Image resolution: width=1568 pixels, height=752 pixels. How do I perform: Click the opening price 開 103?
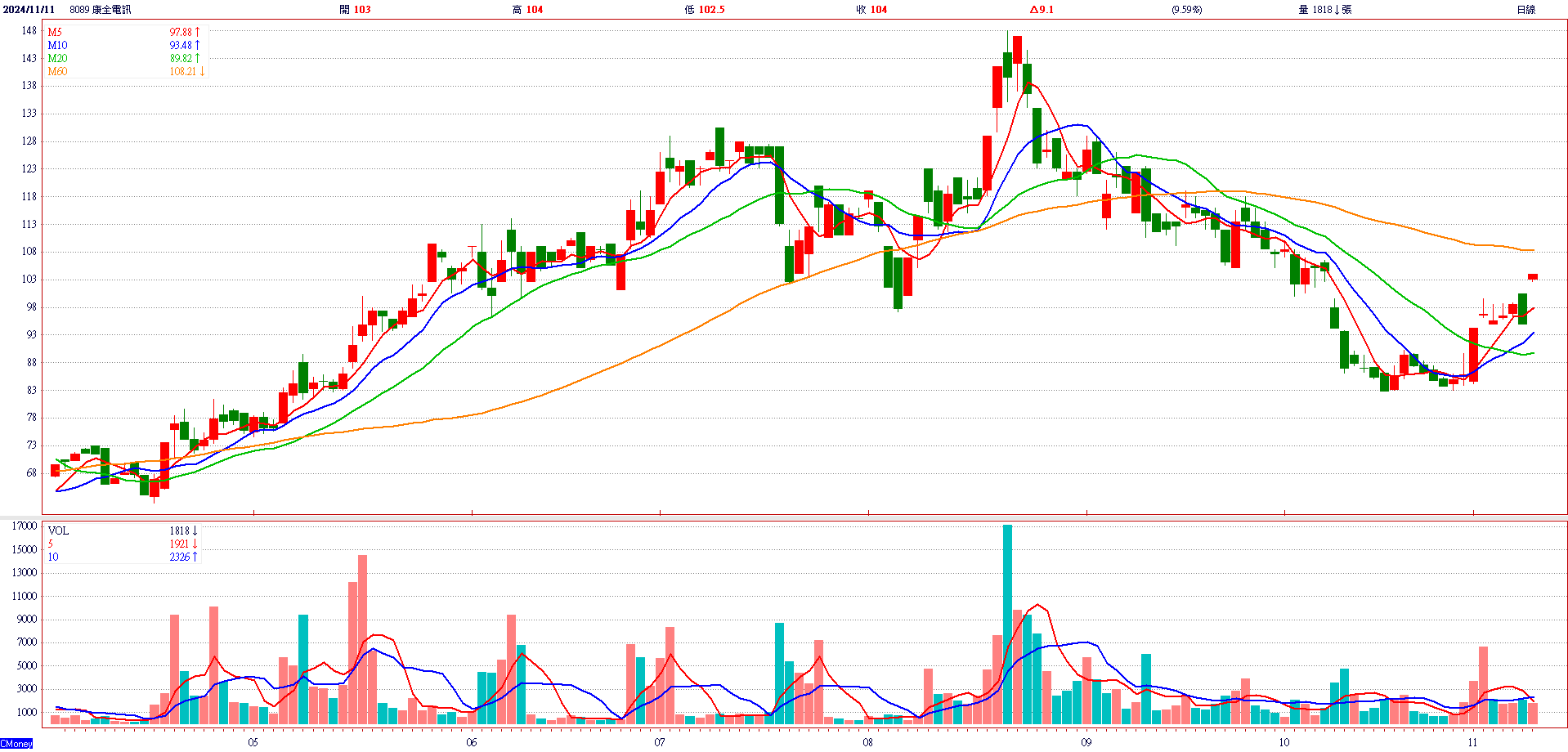coord(355,10)
